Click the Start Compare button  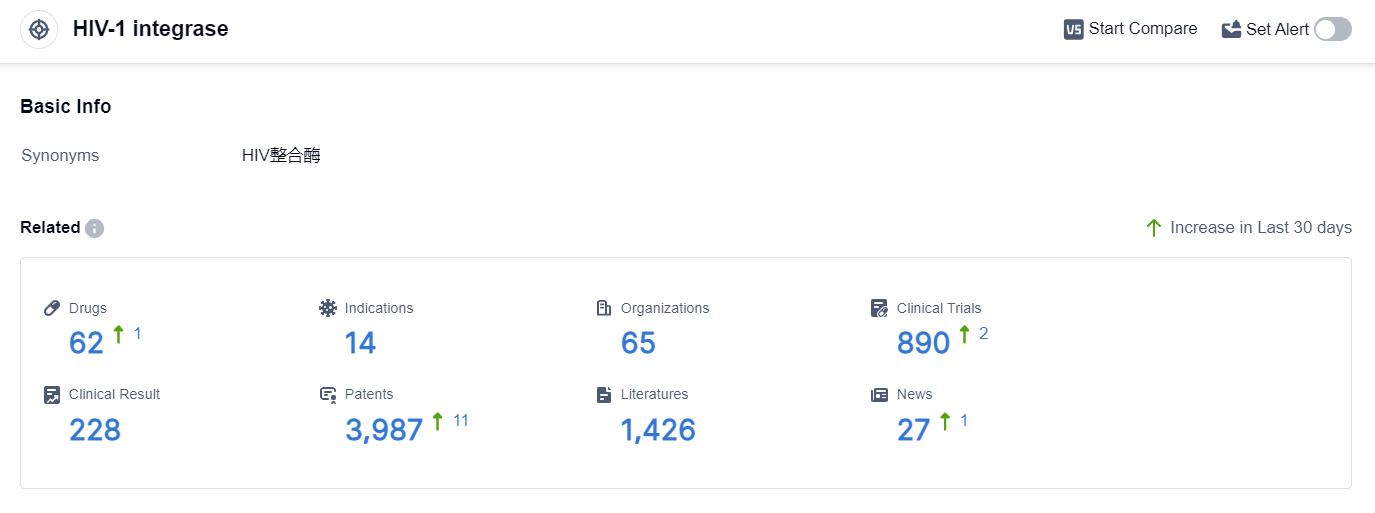pyautogui.click(x=1142, y=29)
